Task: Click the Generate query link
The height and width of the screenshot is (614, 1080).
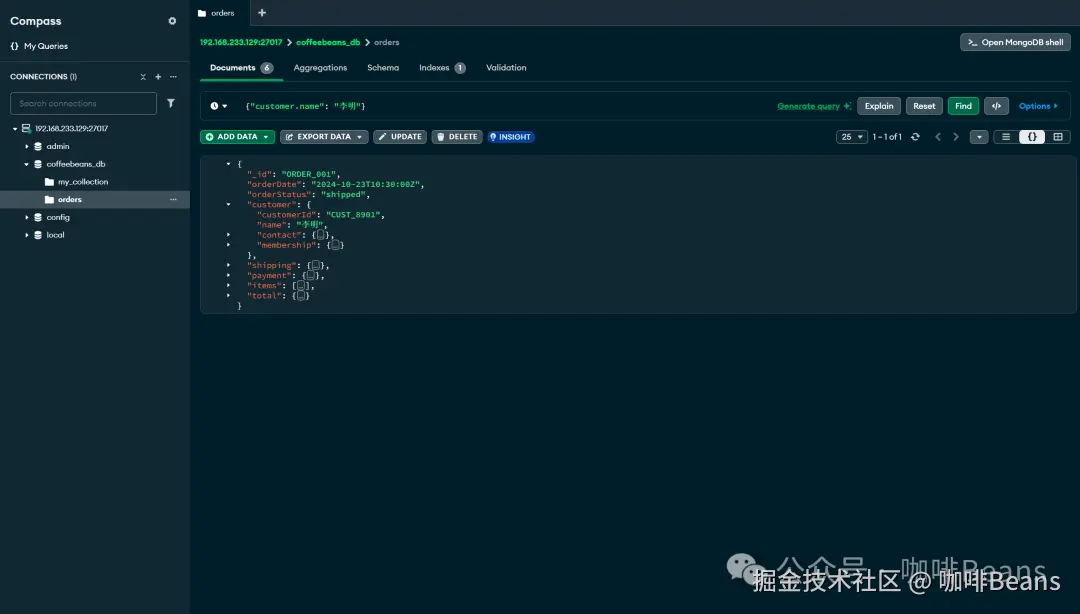Action: (x=813, y=106)
